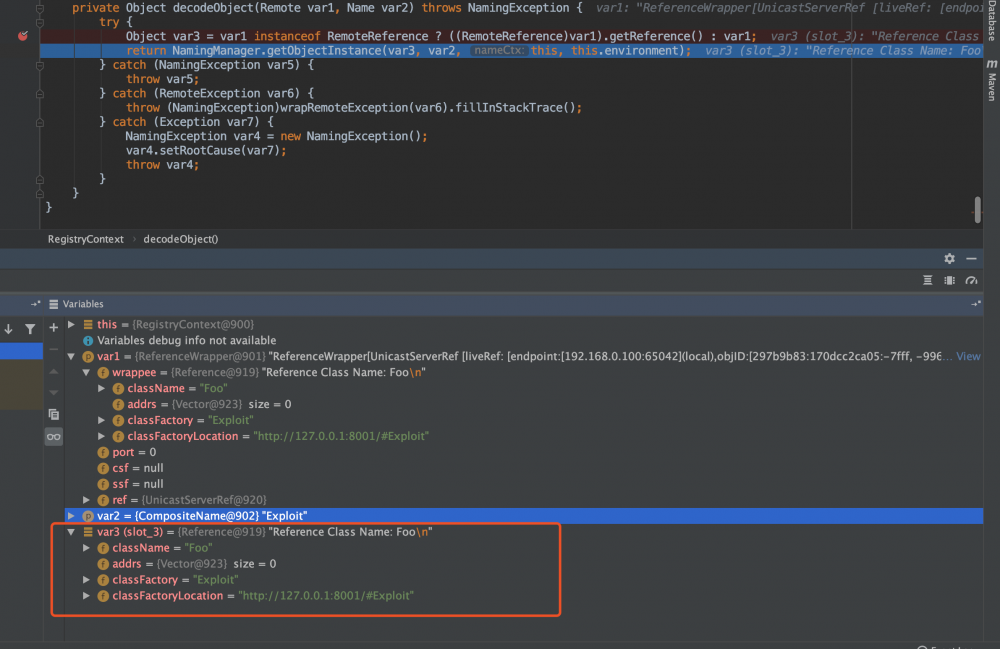Click the filter icon in Variables panel

pyautogui.click(x=30, y=329)
